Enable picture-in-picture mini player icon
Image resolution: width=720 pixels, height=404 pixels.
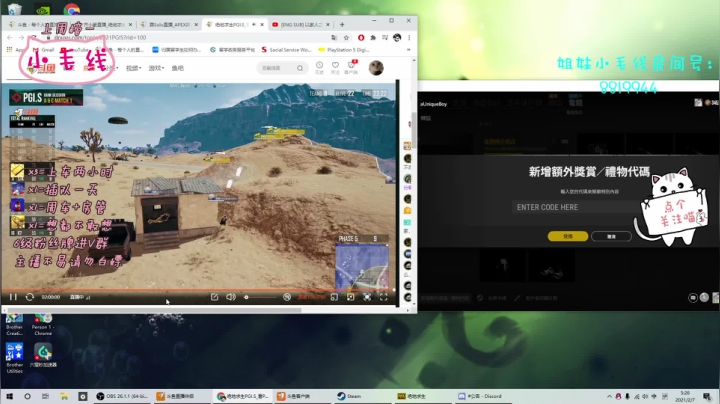pos(334,297)
